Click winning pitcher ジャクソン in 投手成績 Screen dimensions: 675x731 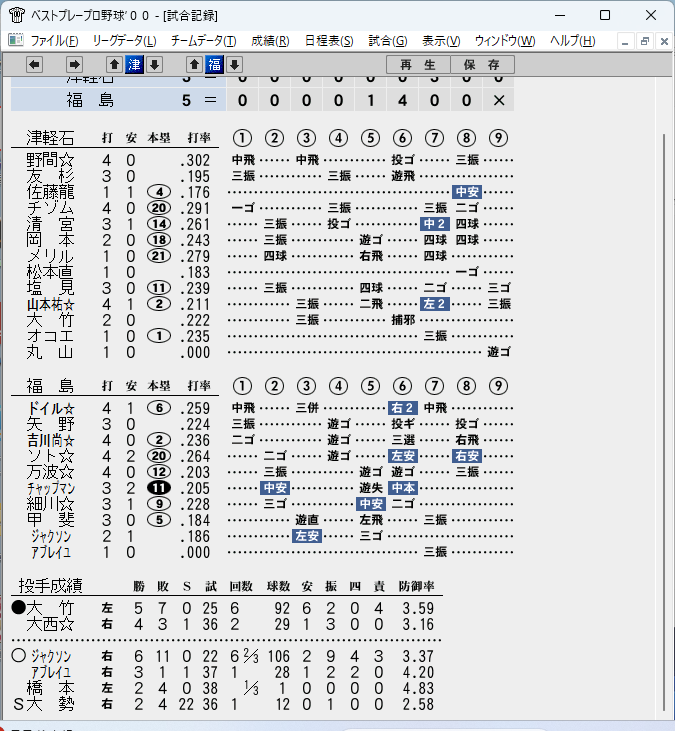tap(51, 656)
